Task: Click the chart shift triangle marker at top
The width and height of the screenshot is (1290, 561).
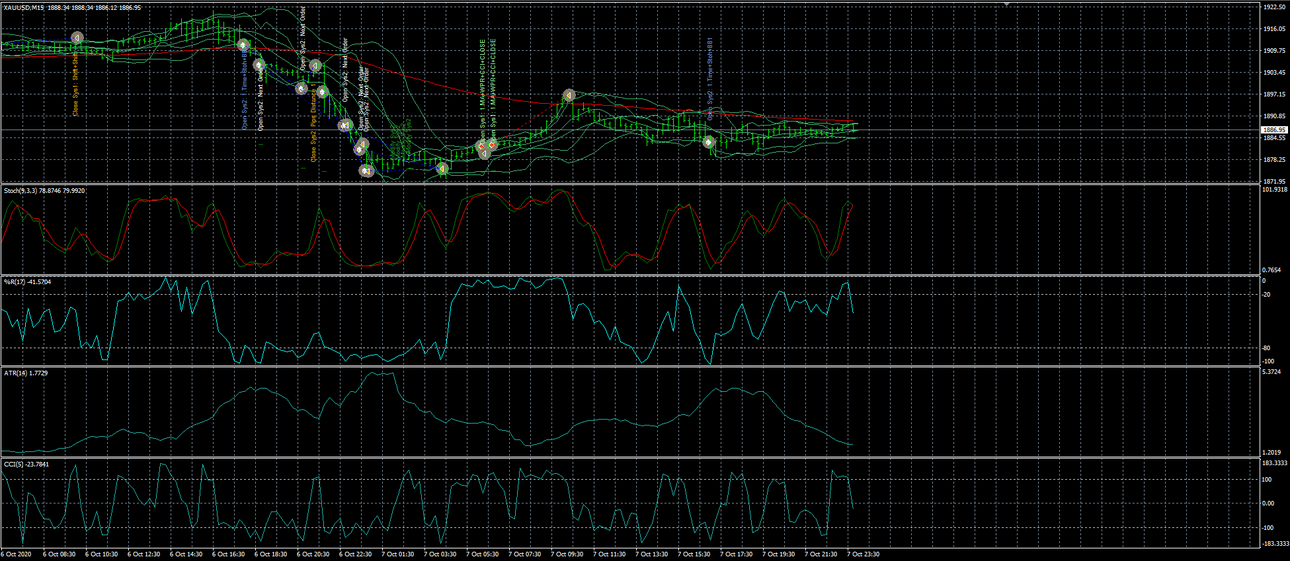Action: coord(1009,6)
